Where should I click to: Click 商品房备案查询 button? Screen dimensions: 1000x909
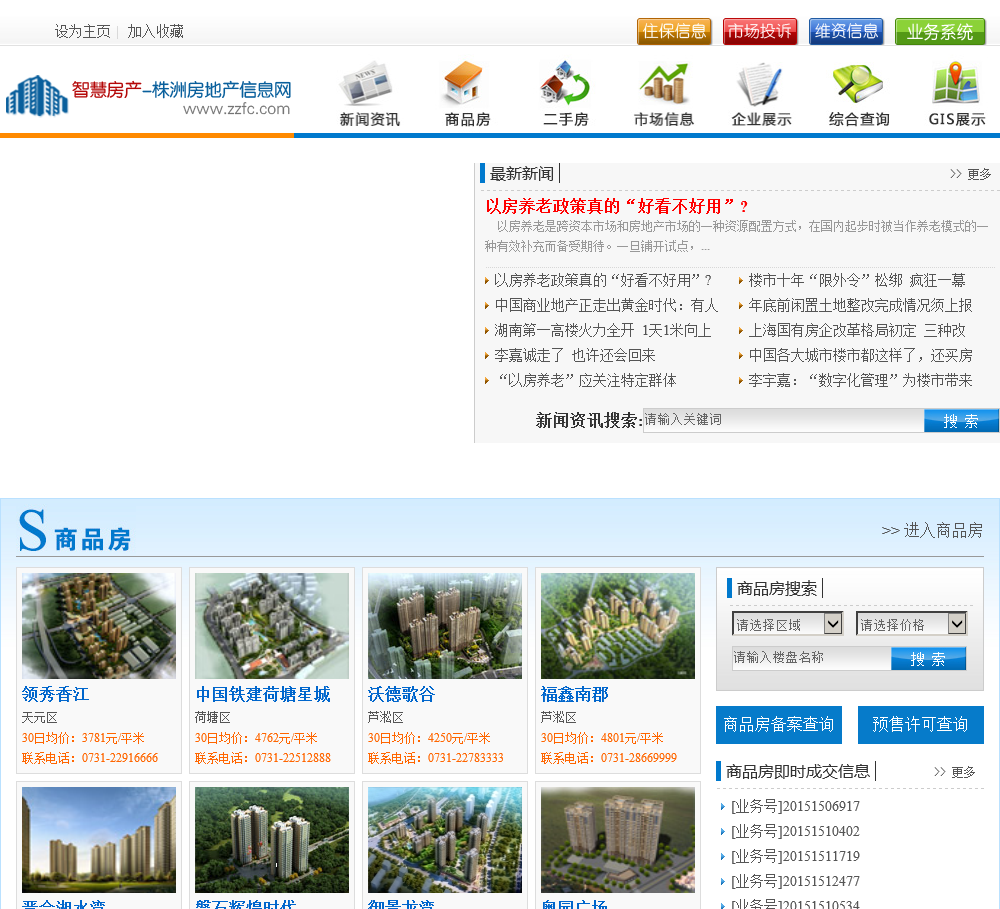(x=779, y=725)
